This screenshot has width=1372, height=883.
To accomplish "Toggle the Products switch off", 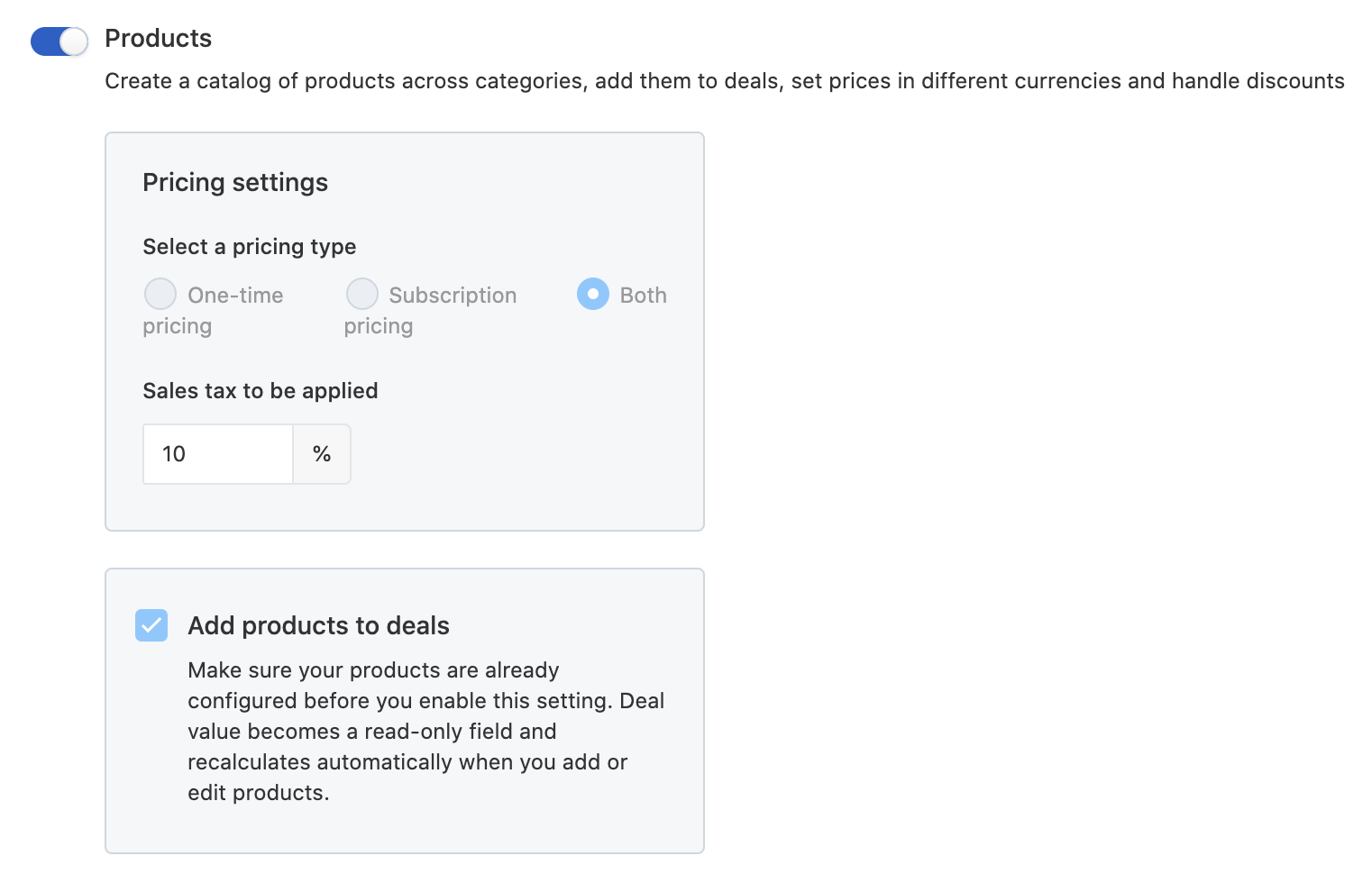I will 59,41.
